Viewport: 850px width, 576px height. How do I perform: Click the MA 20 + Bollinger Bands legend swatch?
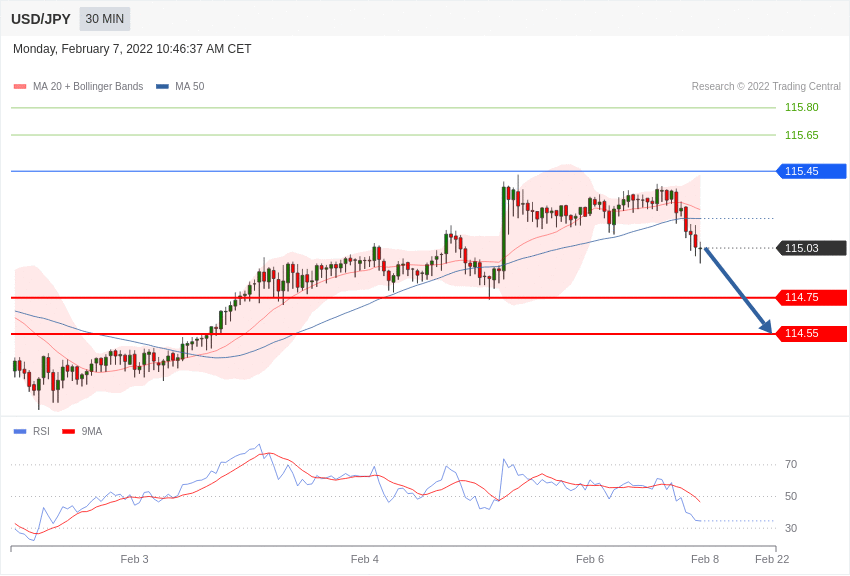pyautogui.click(x=20, y=87)
